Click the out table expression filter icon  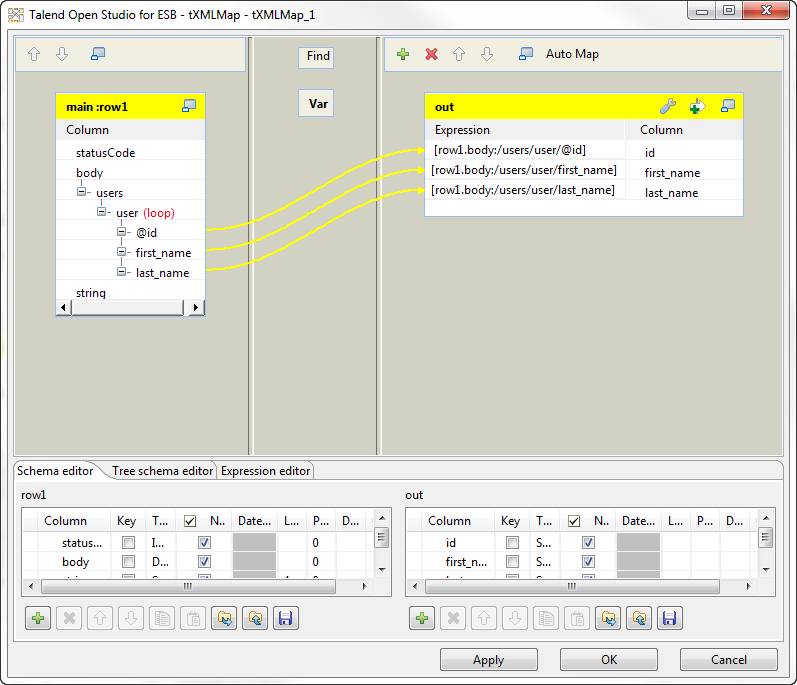pos(697,106)
